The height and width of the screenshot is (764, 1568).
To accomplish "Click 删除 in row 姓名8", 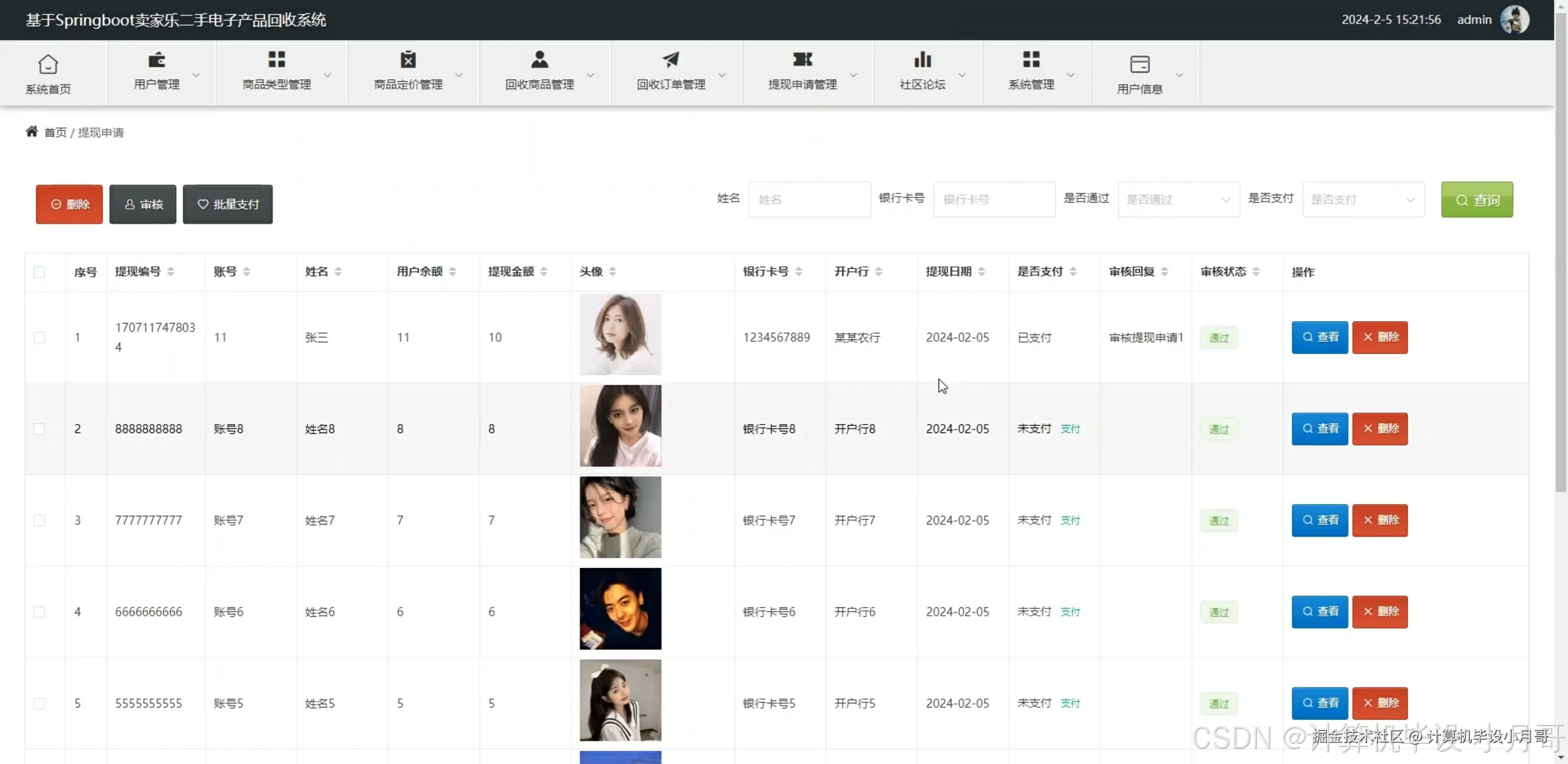I will pos(1380,428).
